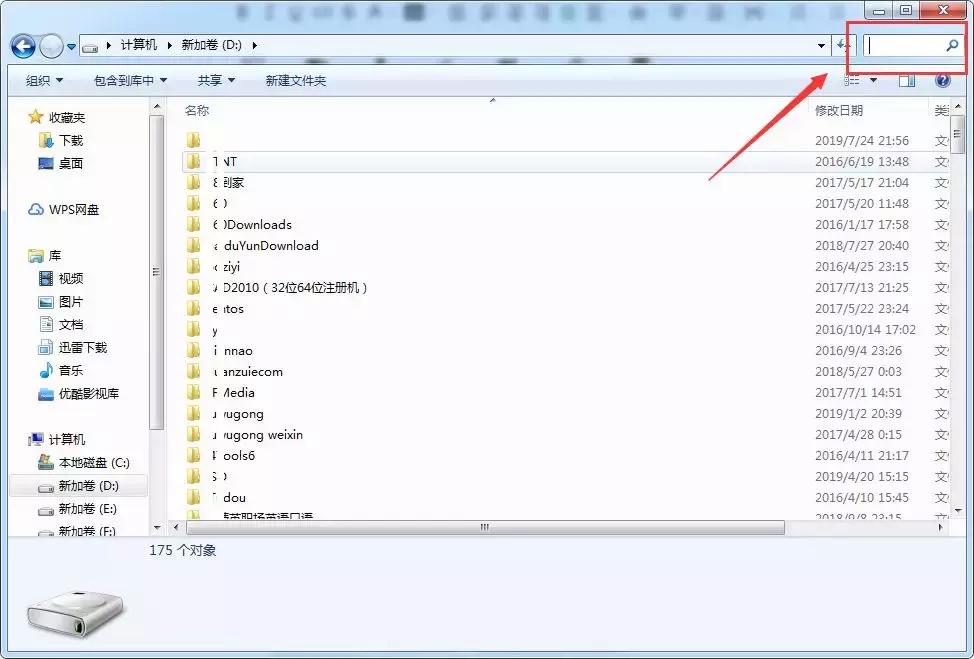
Task: Open the 共享 sharing menu
Action: [213, 80]
